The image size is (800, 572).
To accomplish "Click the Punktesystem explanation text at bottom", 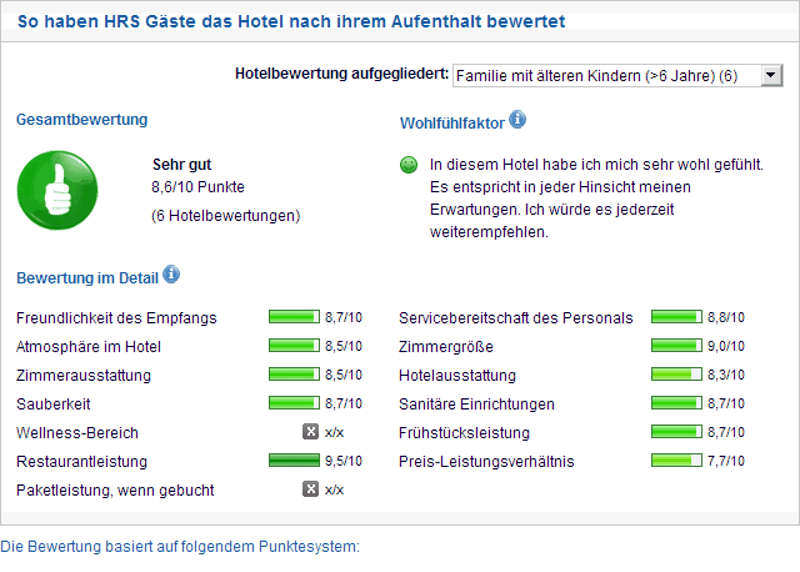I will tap(180, 547).
